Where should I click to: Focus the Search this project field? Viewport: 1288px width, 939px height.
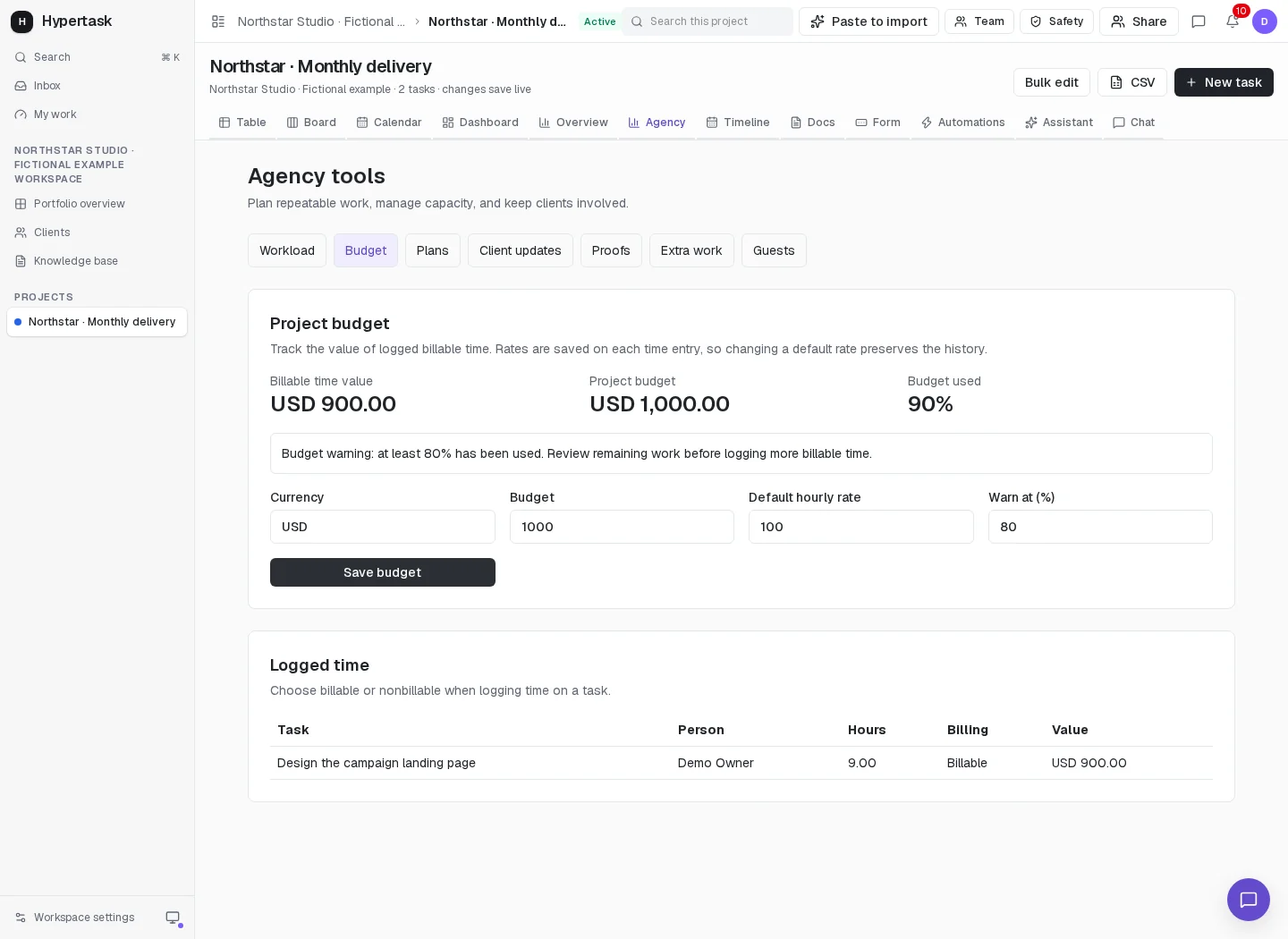click(x=708, y=21)
